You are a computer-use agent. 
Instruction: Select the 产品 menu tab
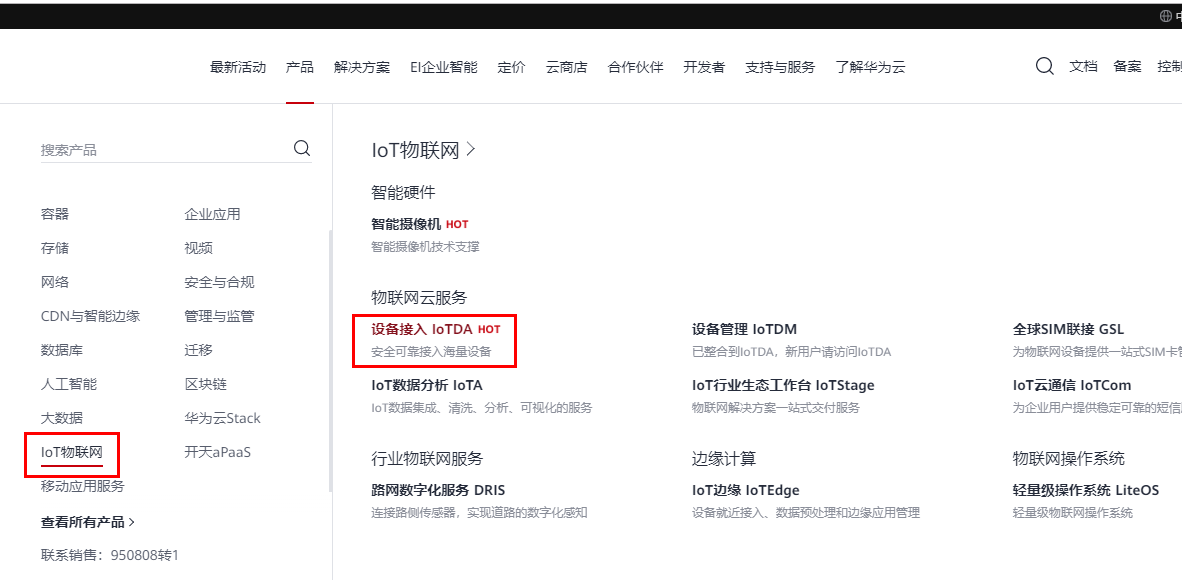coord(299,67)
